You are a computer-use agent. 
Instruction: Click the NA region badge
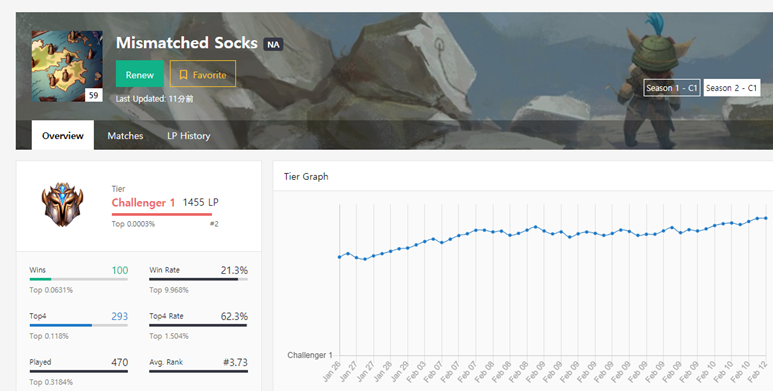pyautogui.click(x=273, y=44)
